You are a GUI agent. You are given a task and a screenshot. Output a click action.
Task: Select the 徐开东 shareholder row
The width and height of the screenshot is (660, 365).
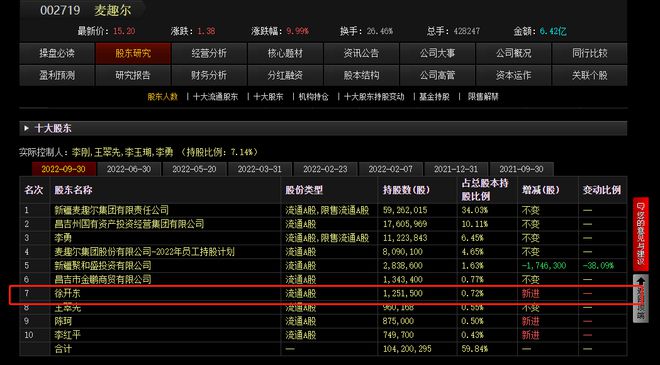pyautogui.click(x=324, y=293)
